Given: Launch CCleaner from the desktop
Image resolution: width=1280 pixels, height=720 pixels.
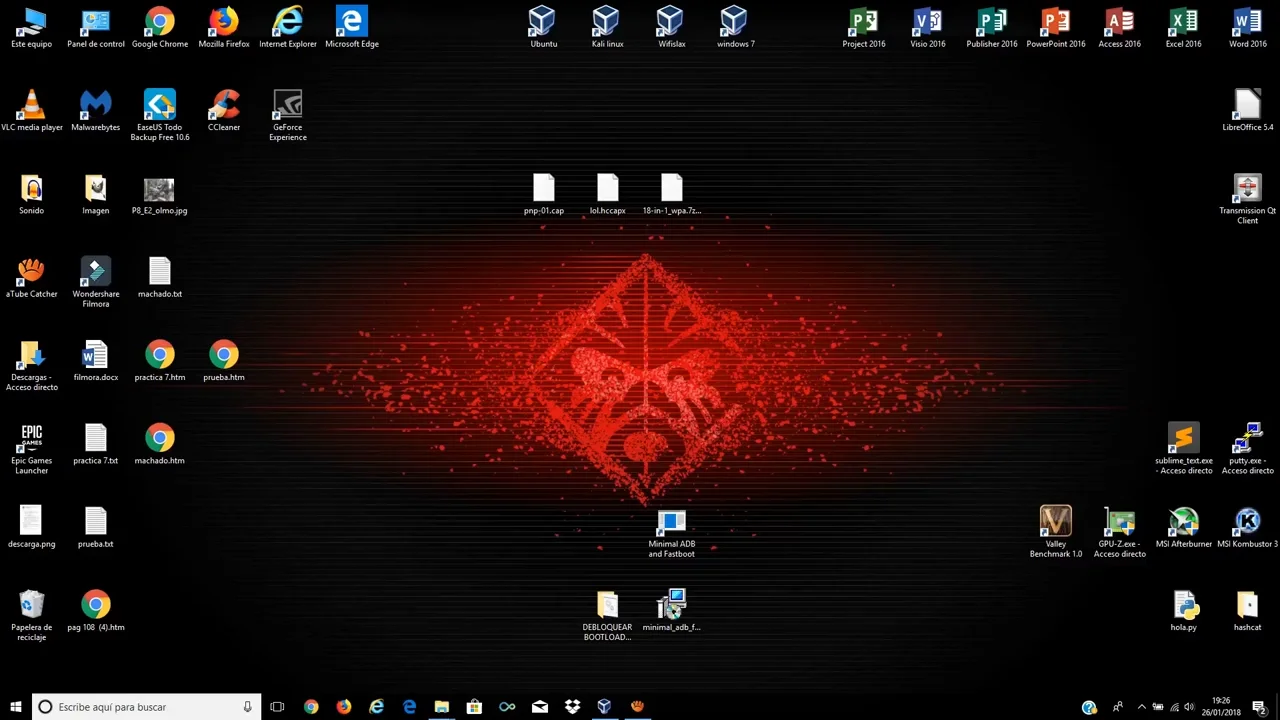Looking at the screenshot, I should 224,107.
